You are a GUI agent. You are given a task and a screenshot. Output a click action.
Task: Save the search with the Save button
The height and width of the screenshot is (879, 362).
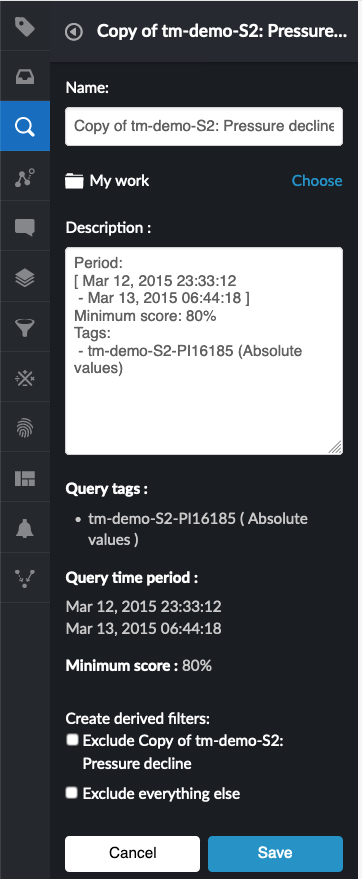(x=275, y=853)
